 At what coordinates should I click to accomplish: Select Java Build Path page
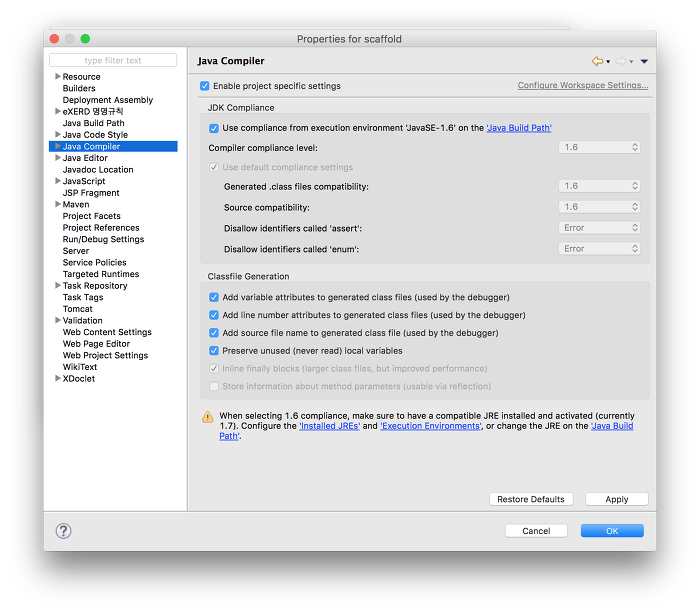(93, 123)
